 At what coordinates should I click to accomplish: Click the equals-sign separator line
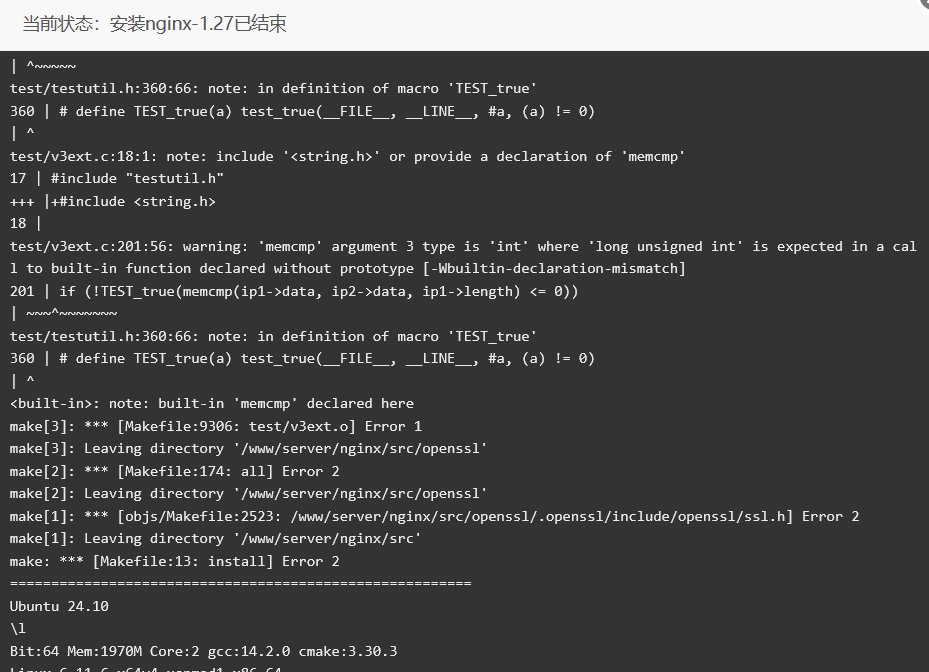(241, 584)
